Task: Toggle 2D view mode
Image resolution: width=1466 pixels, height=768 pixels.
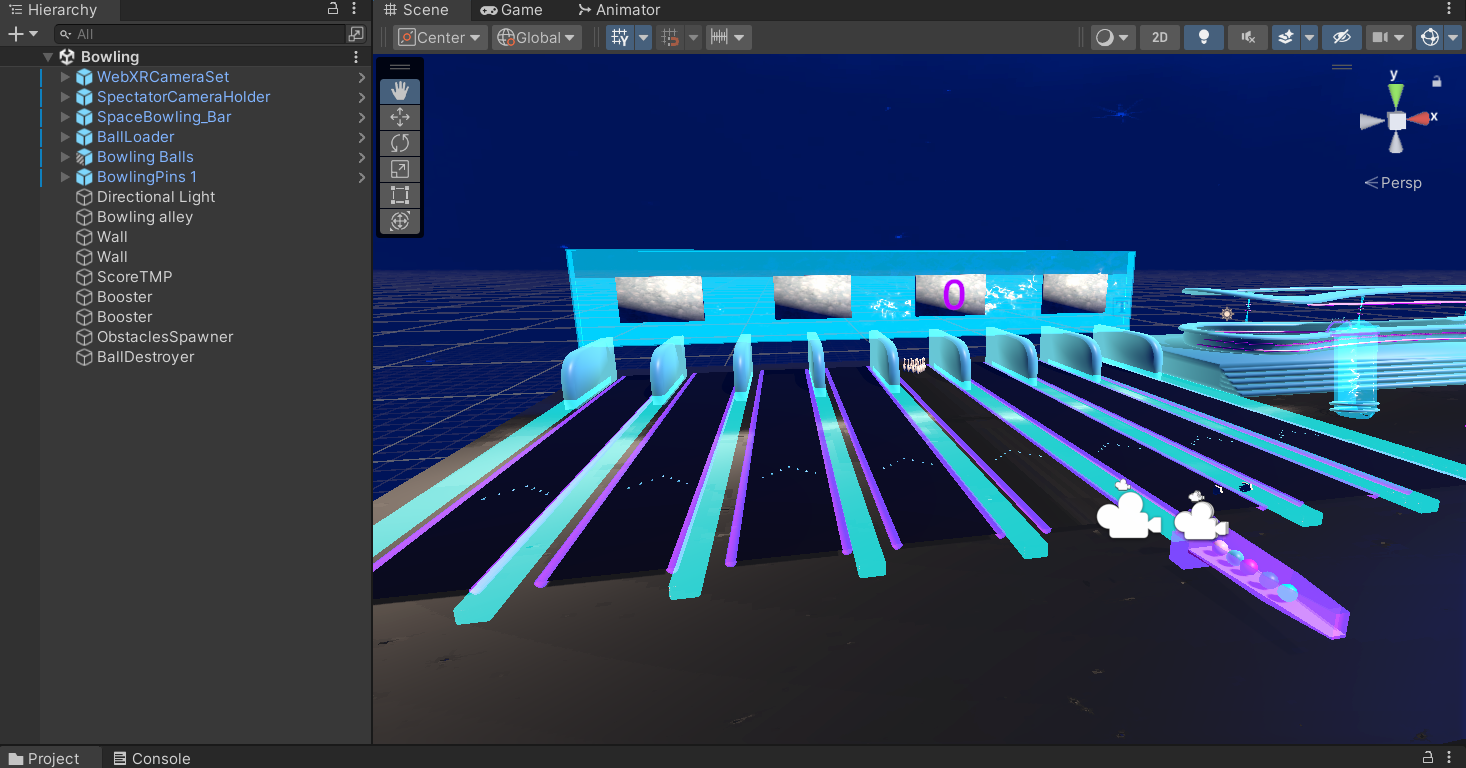Action: click(1160, 37)
